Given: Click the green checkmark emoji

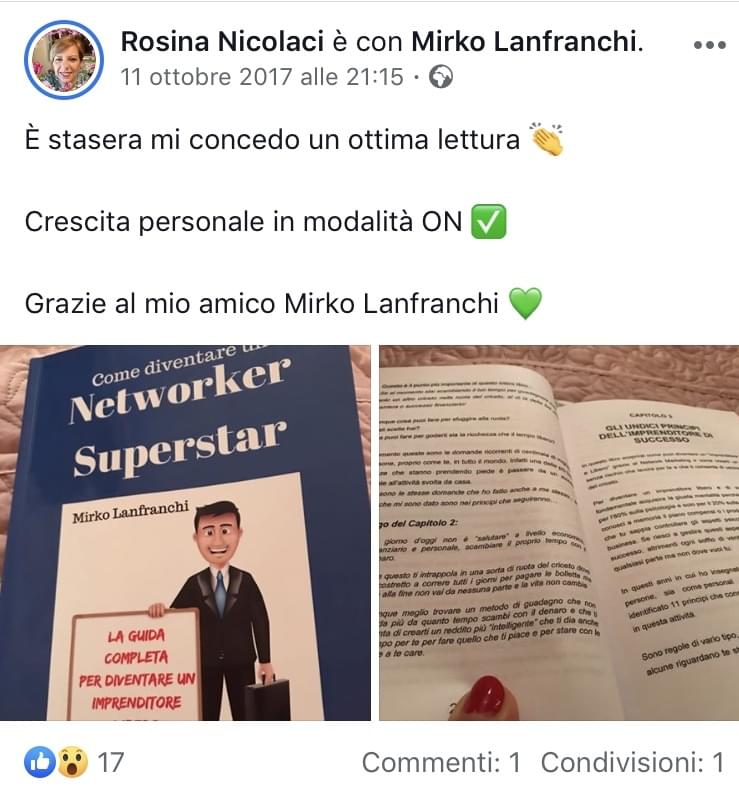Looking at the screenshot, I should [488, 221].
